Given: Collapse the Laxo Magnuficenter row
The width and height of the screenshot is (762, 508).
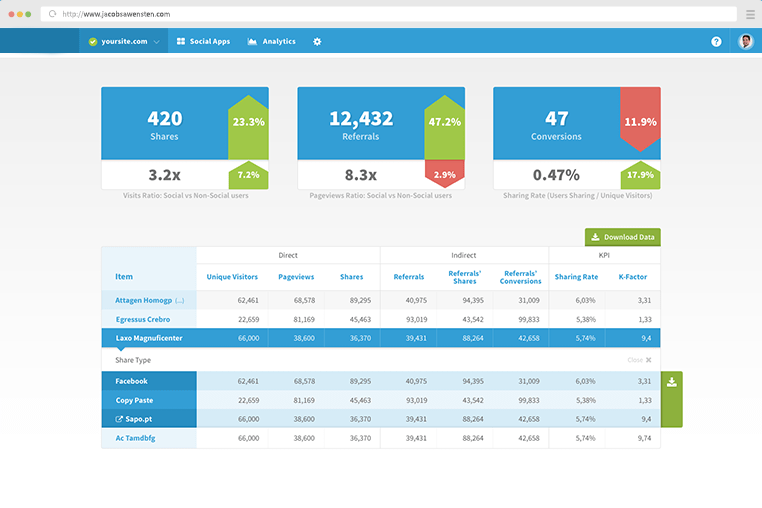Looking at the screenshot, I should (x=148, y=339).
